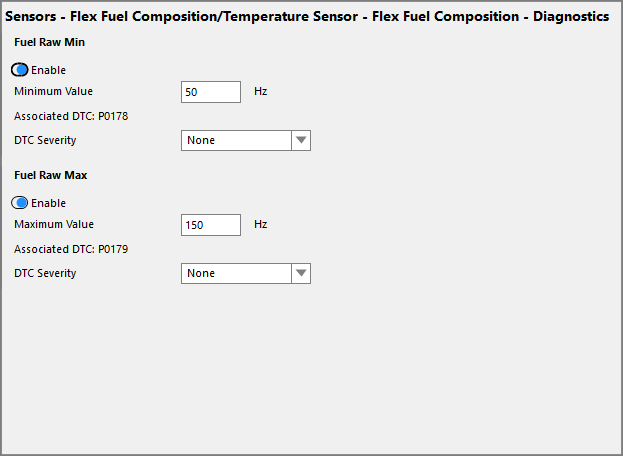The height and width of the screenshot is (456, 623).
Task: Toggle the Fuel Raw Min Enable switch
Action: pos(20,70)
